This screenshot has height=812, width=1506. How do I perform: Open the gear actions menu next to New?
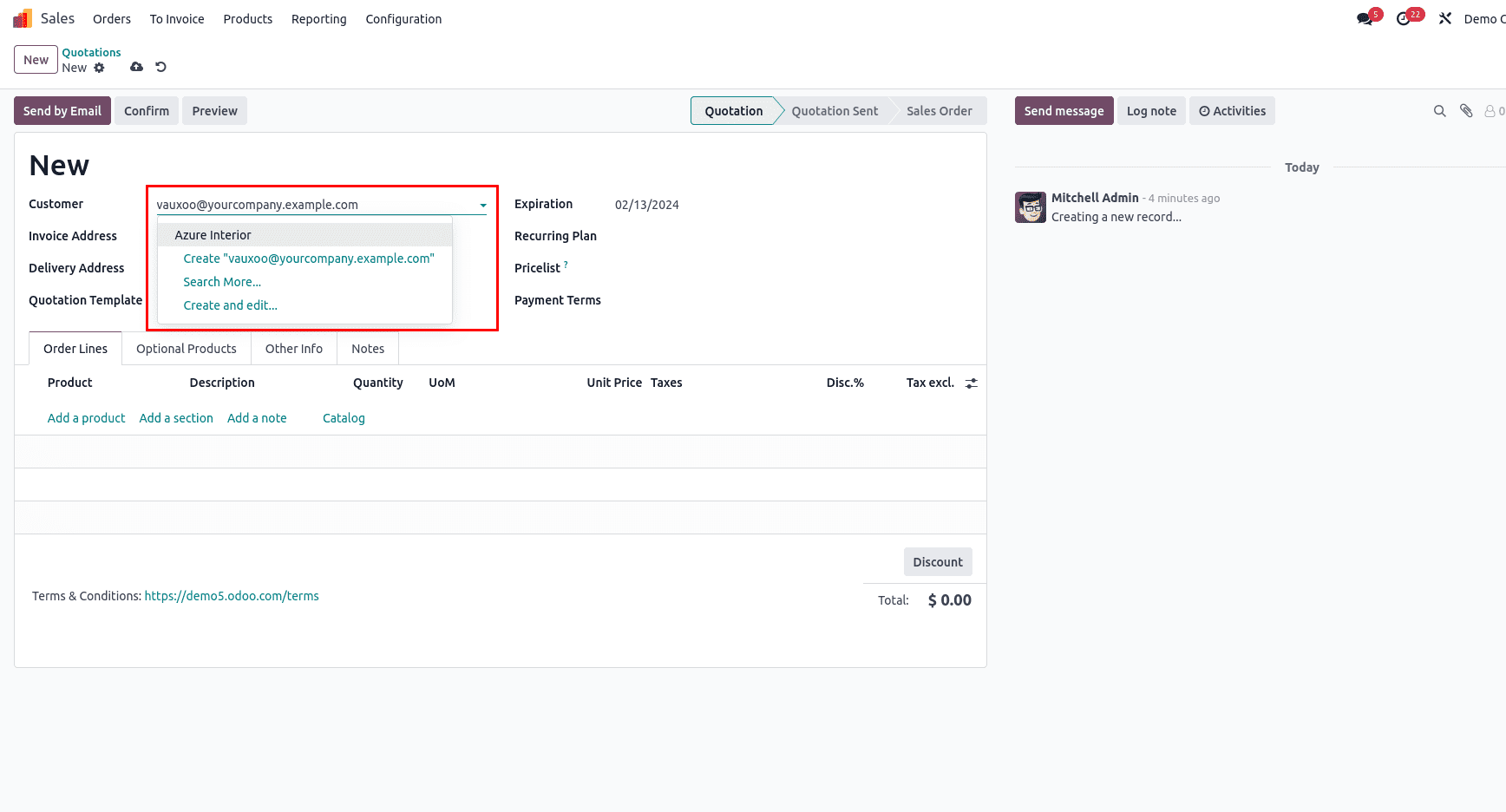[99, 68]
